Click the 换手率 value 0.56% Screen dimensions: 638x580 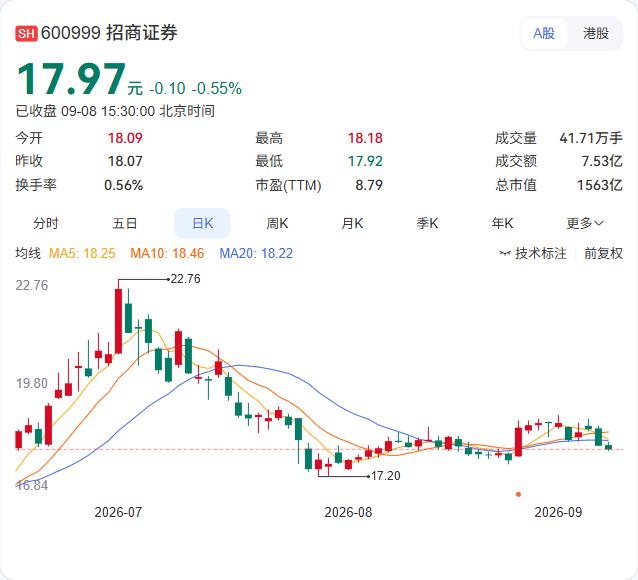124,185
